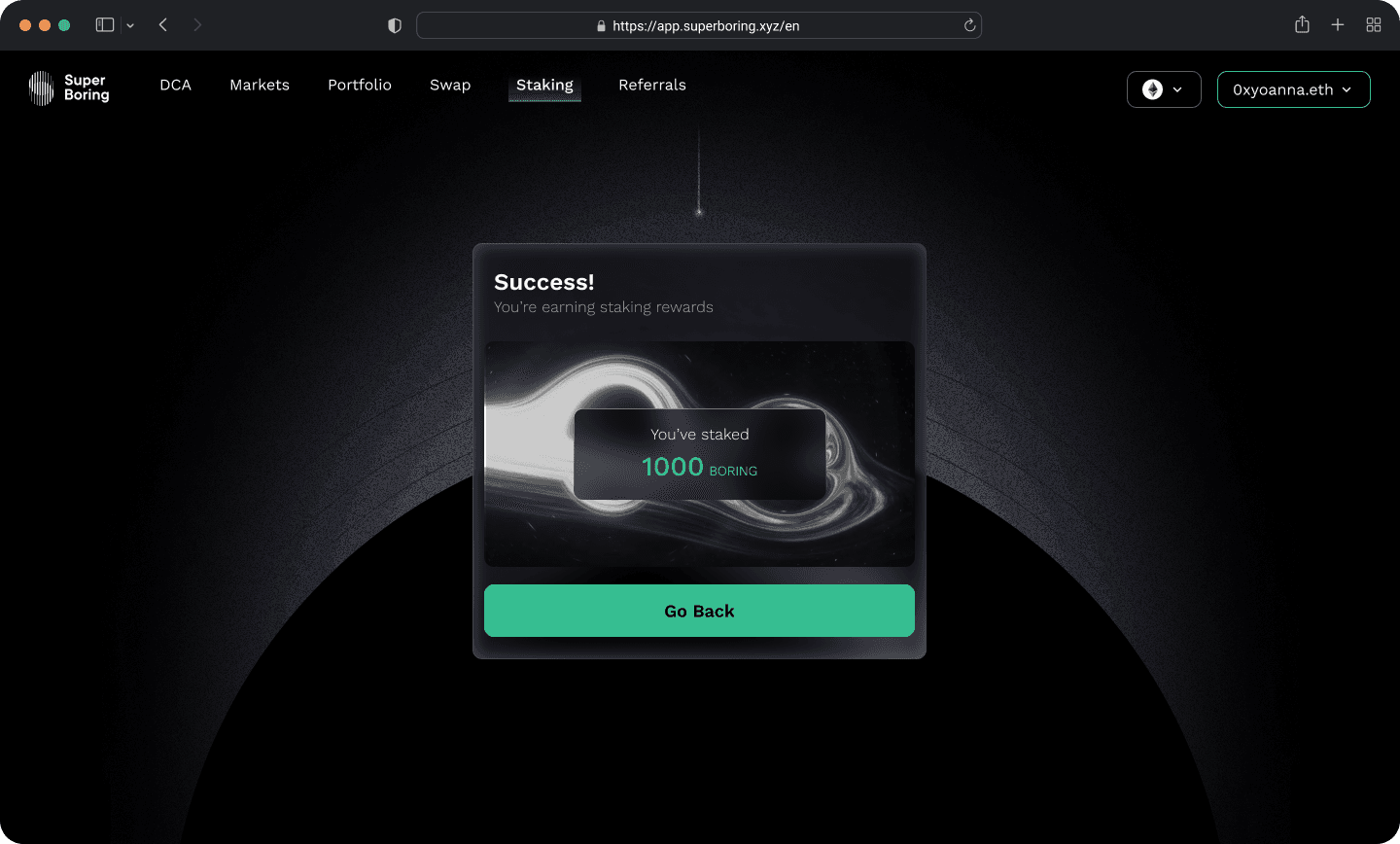Expand the sidebar options chevron
The image size is (1400, 844).
point(130,26)
